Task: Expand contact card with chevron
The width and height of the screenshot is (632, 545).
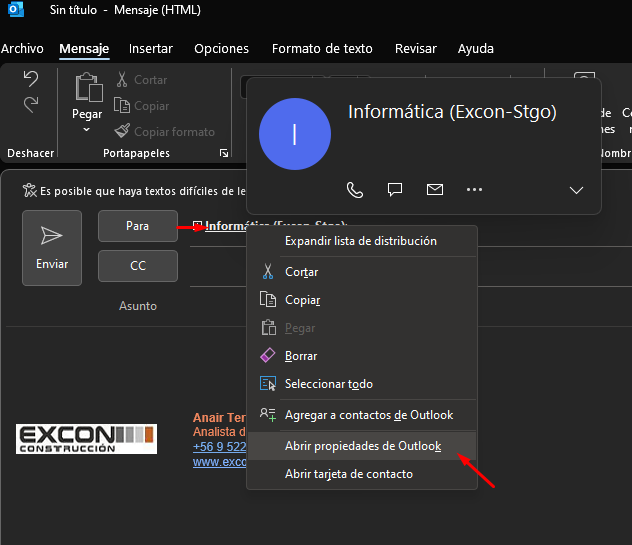Action: pyautogui.click(x=576, y=190)
